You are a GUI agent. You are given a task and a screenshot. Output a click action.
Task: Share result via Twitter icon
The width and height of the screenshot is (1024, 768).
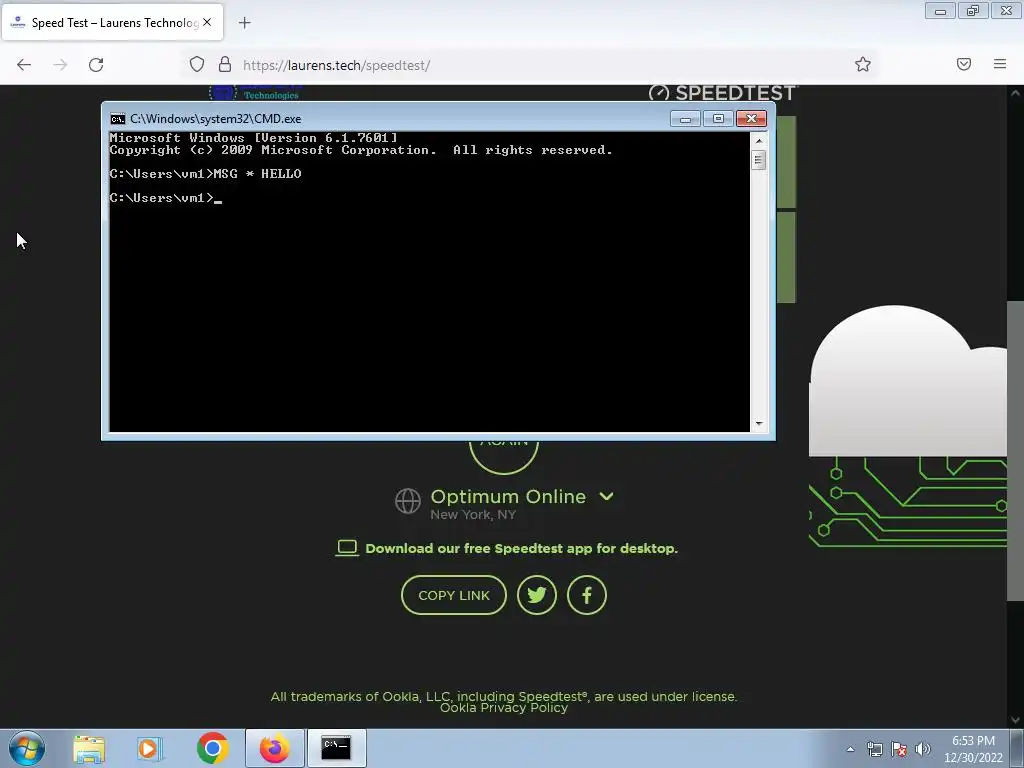tap(537, 595)
